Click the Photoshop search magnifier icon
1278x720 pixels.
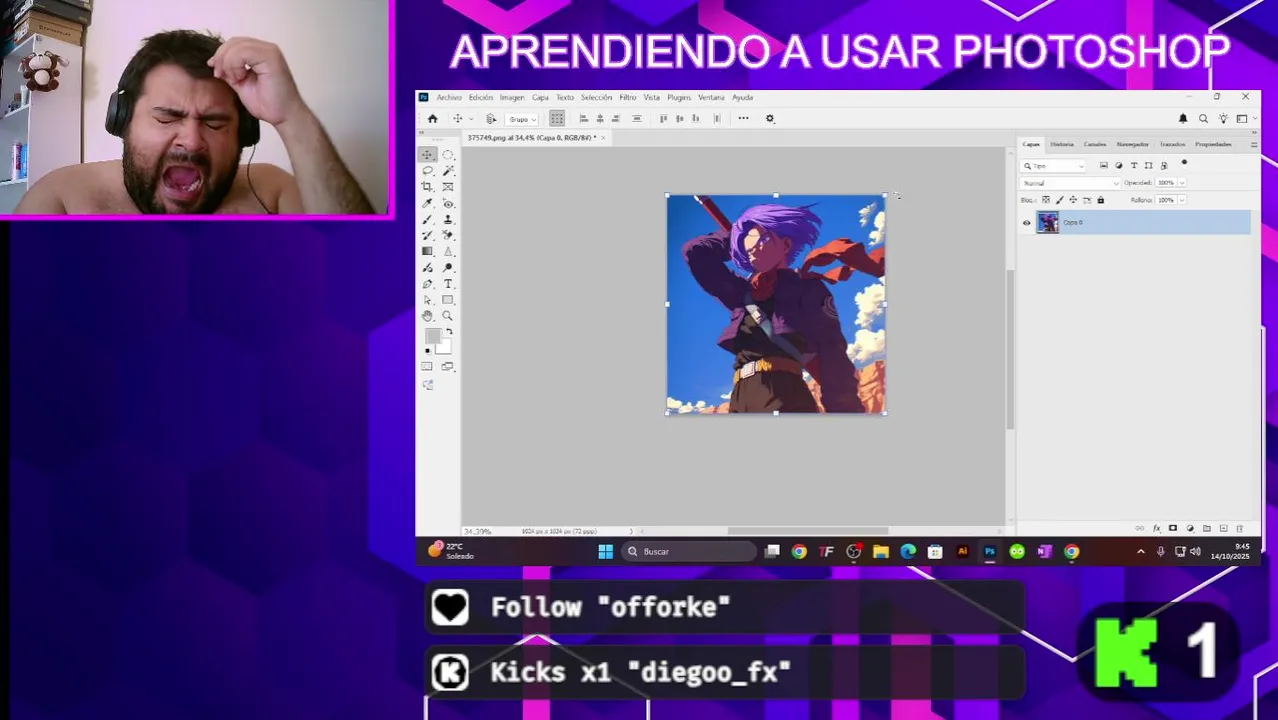[1203, 118]
